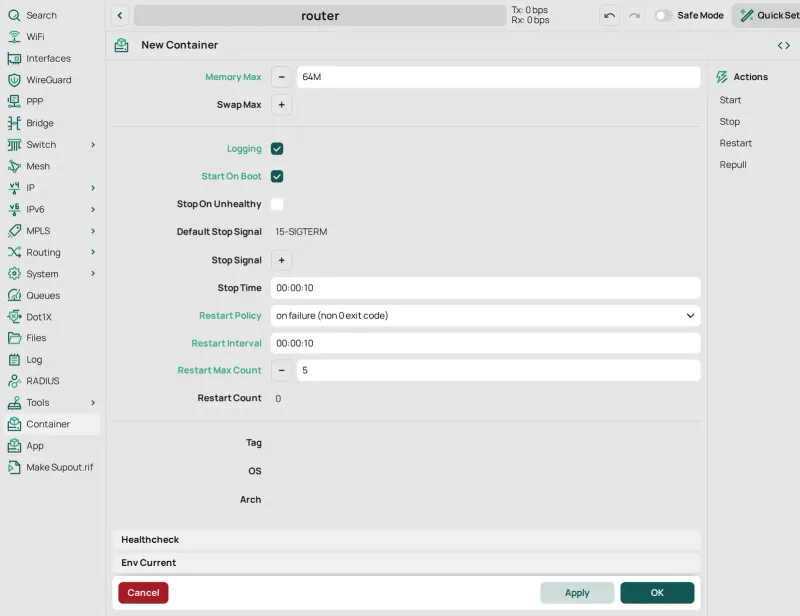The image size is (800, 616).
Task: Click the Restart Max Count field
Action: click(x=498, y=371)
